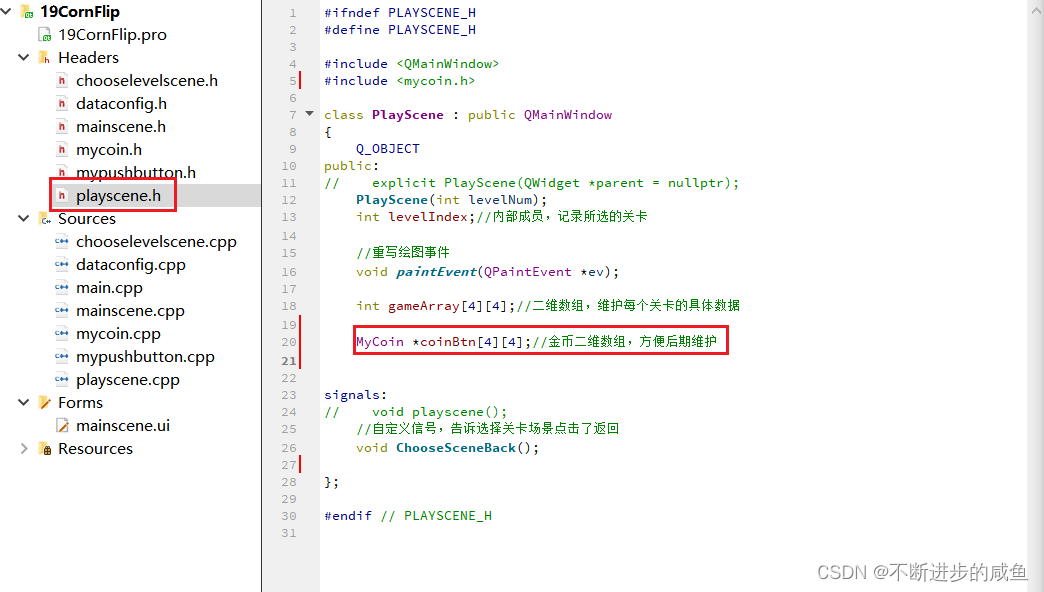Click the dataconfig.cpp file icon
1044x592 pixels.
click(62, 265)
